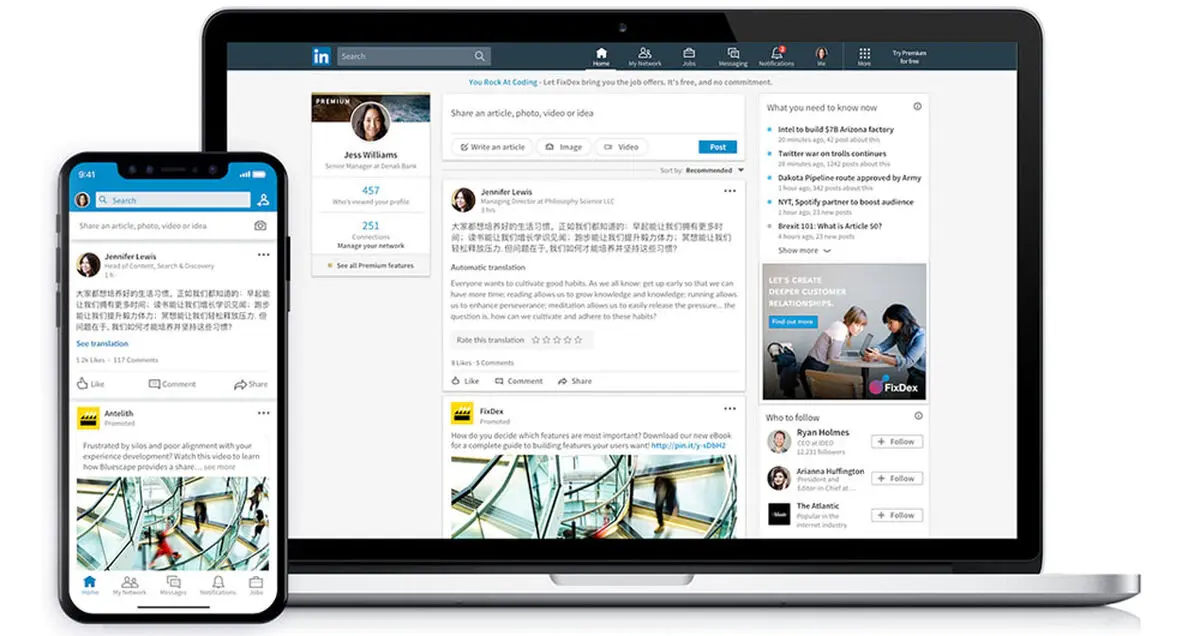Screen dimensions: 1200x636
Task: Open Messaging in the laptop navbar
Action: coord(733,56)
